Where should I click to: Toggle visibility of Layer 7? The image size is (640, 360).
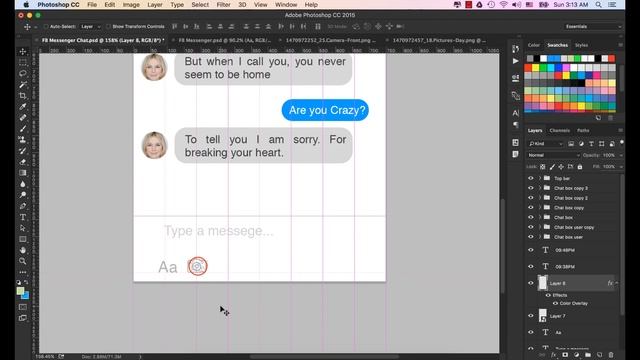point(531,316)
